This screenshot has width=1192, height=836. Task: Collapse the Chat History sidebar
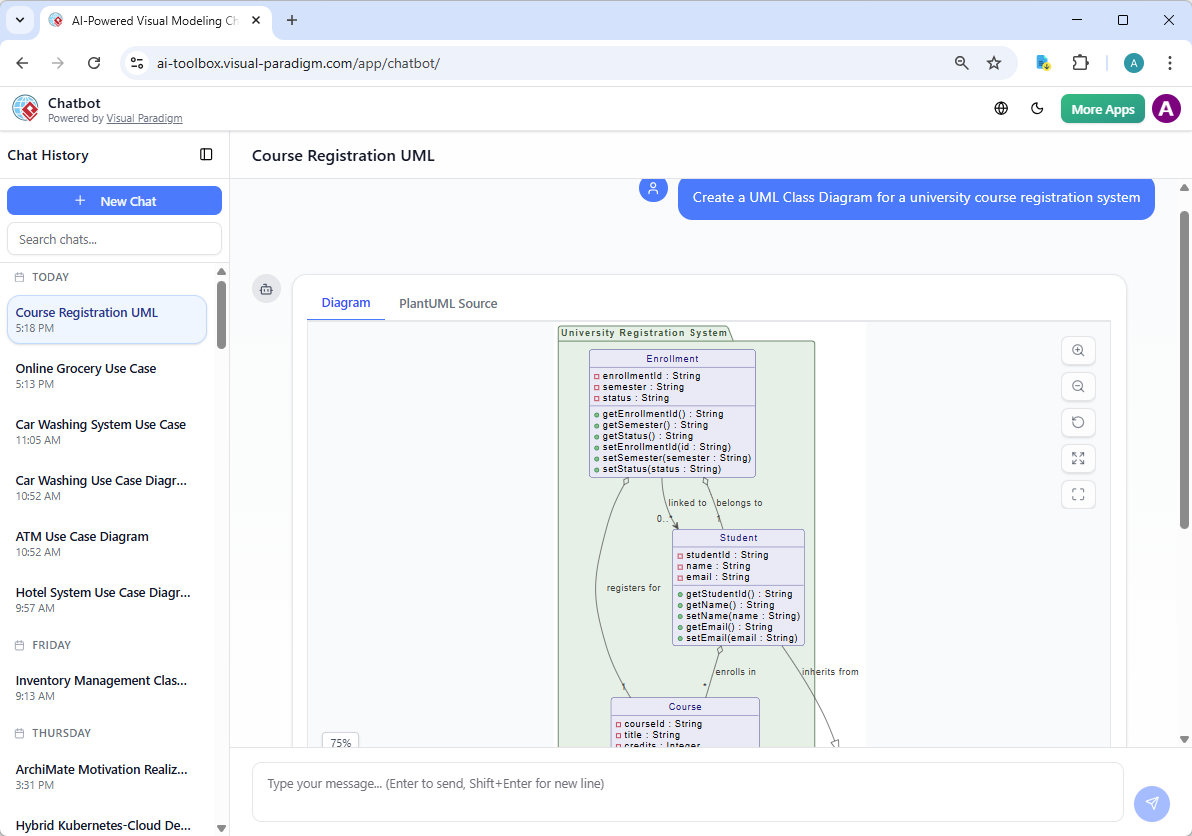(206, 155)
